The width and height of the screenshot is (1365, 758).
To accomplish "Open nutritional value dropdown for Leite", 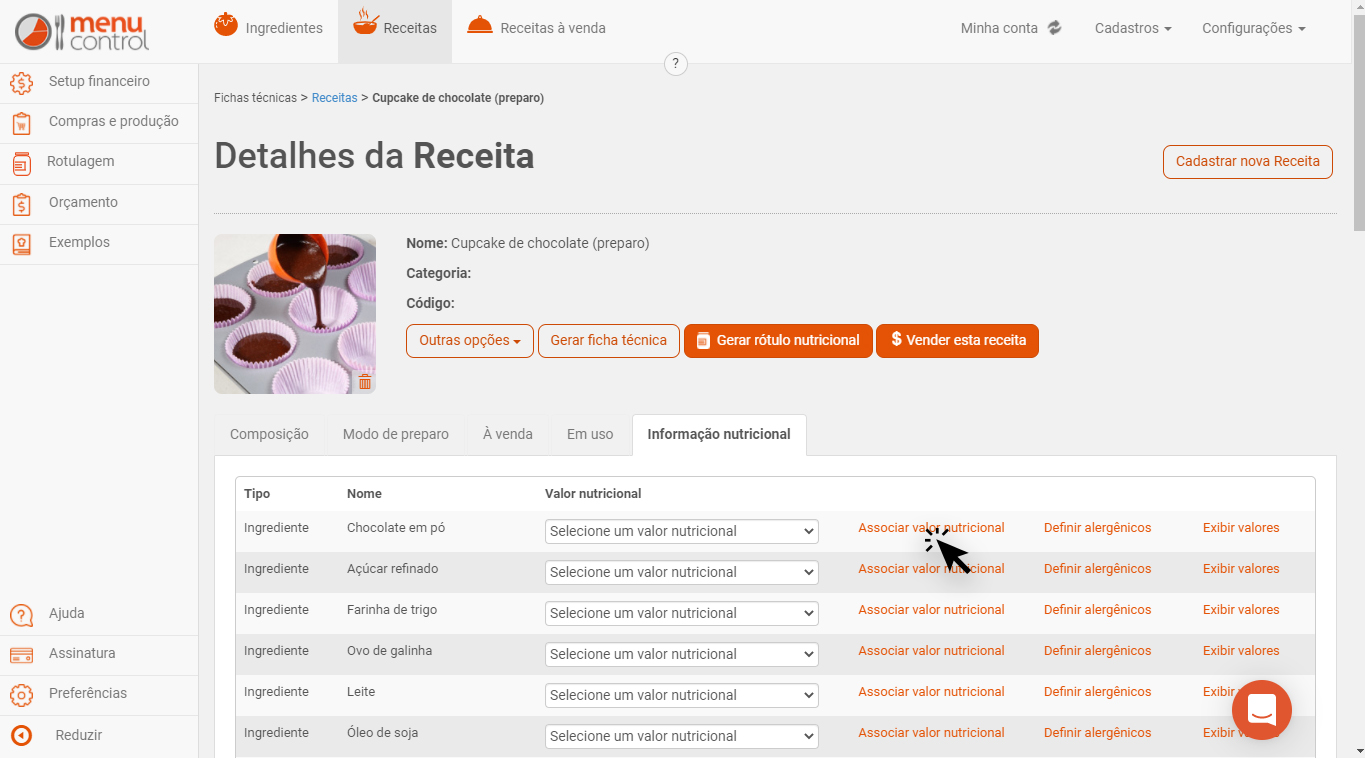I will tap(682, 695).
